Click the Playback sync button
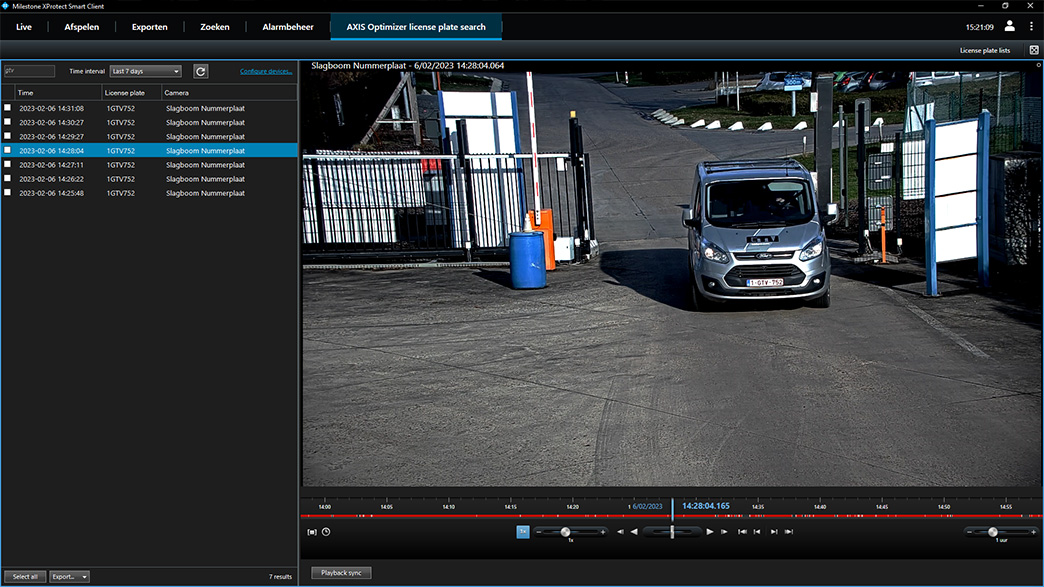This screenshot has height=587, width=1044. pos(341,572)
